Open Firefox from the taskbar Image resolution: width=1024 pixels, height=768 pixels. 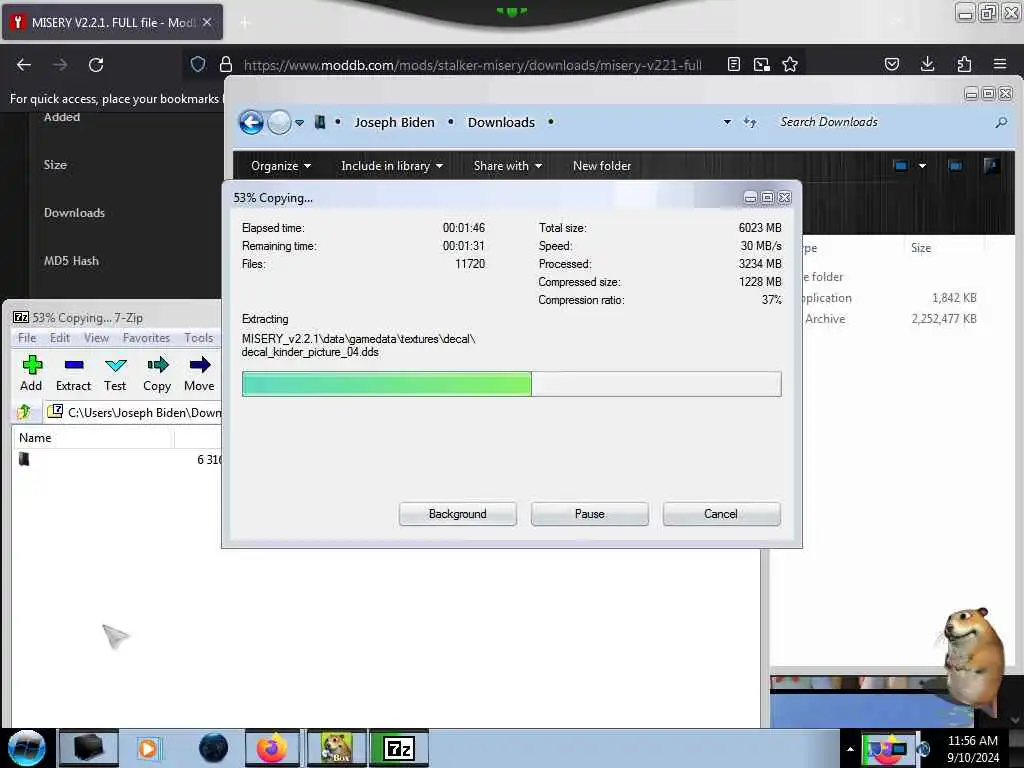click(x=272, y=748)
